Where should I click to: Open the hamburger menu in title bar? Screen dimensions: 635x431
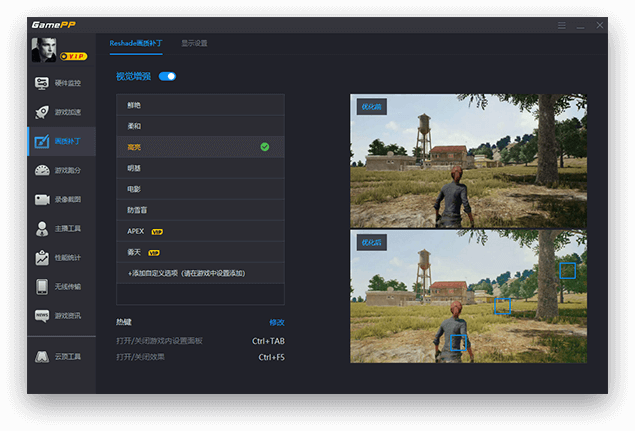click(562, 26)
